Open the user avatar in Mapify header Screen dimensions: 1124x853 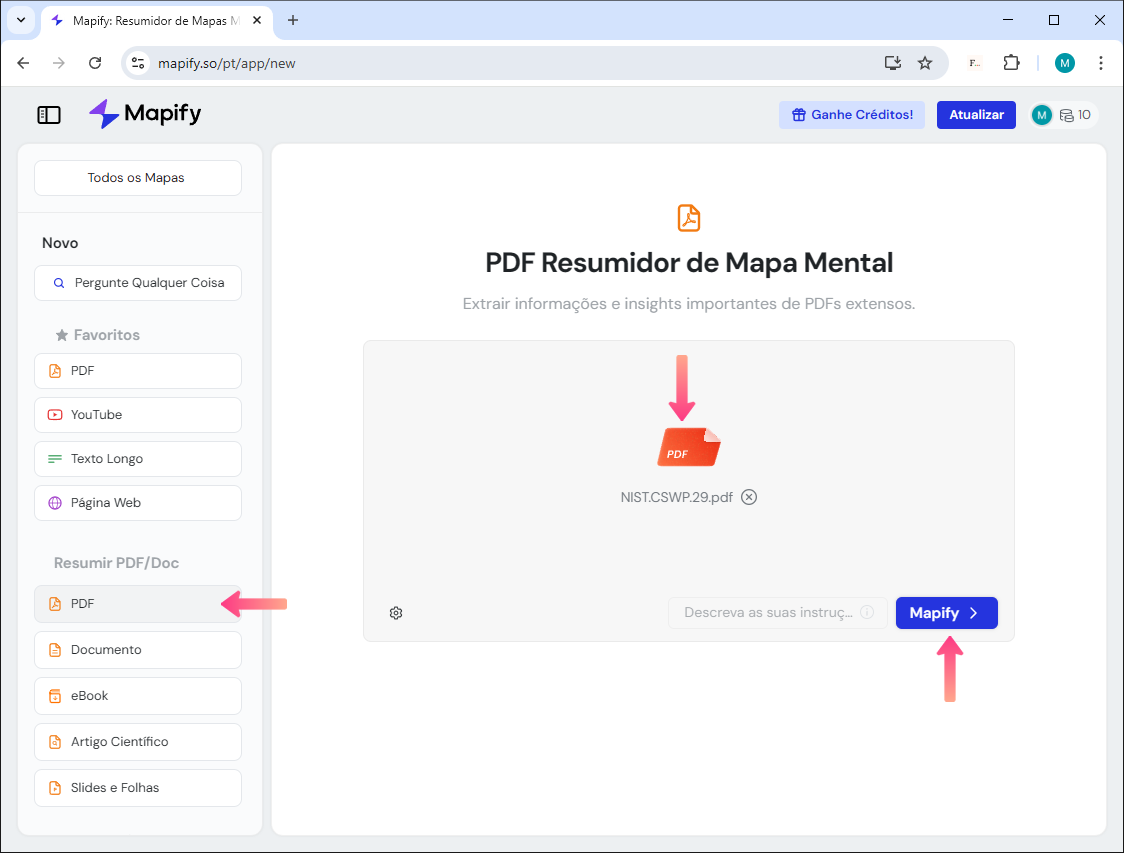coord(1042,115)
